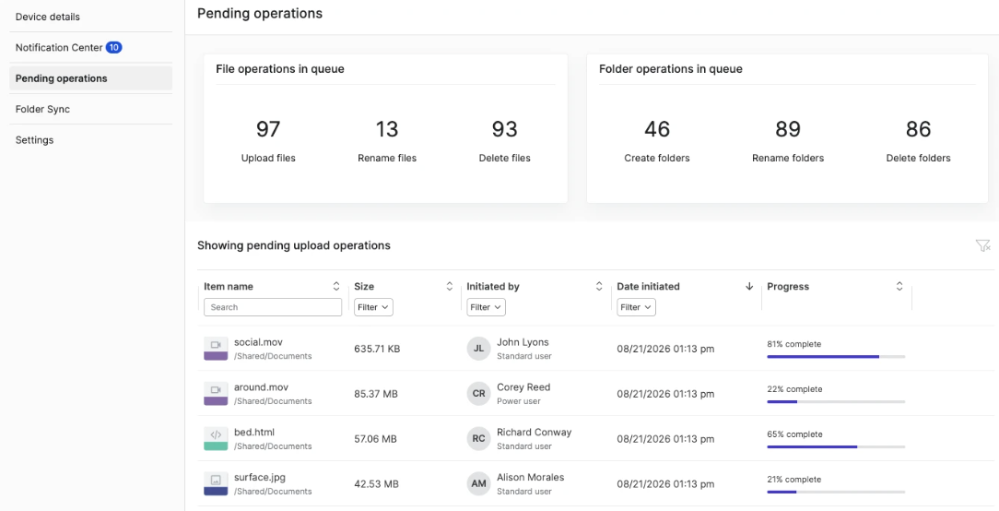
Task: Select the social.mov file name
Action: 258,342
